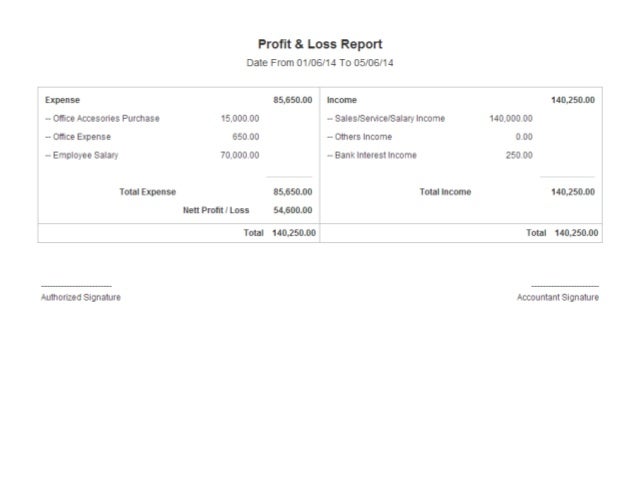Click the Total Expense value 85,650.00
638x479 pixels.
[293, 192]
